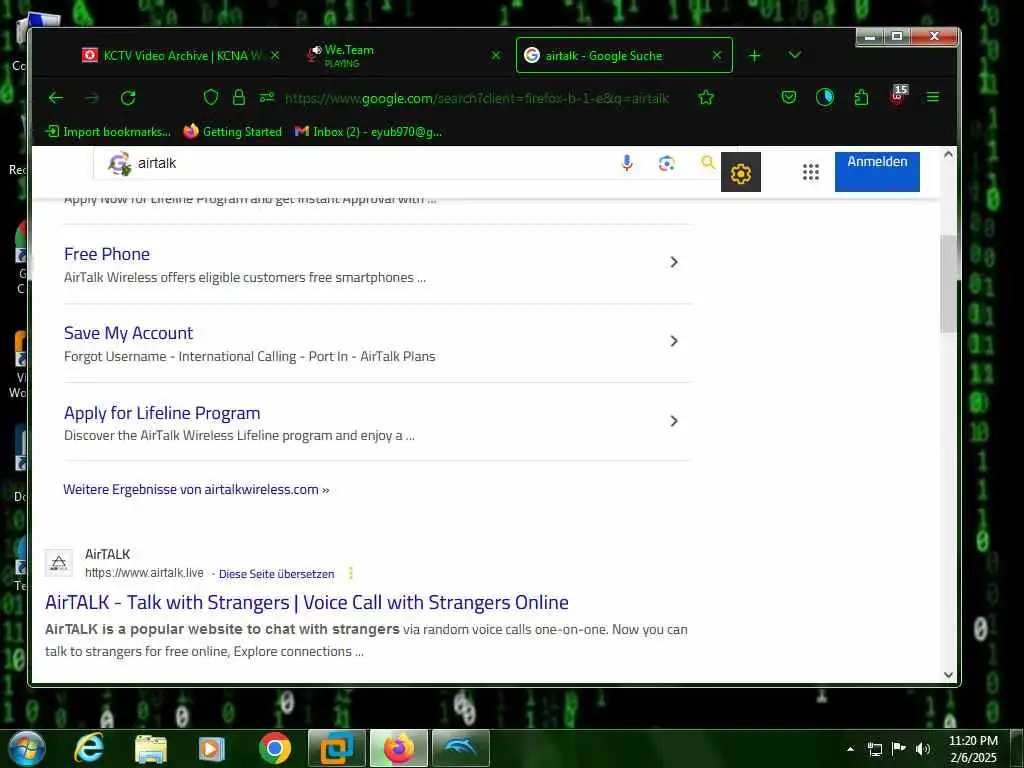Open the network tray icon
The image size is (1024, 768).
pyautogui.click(x=874, y=749)
